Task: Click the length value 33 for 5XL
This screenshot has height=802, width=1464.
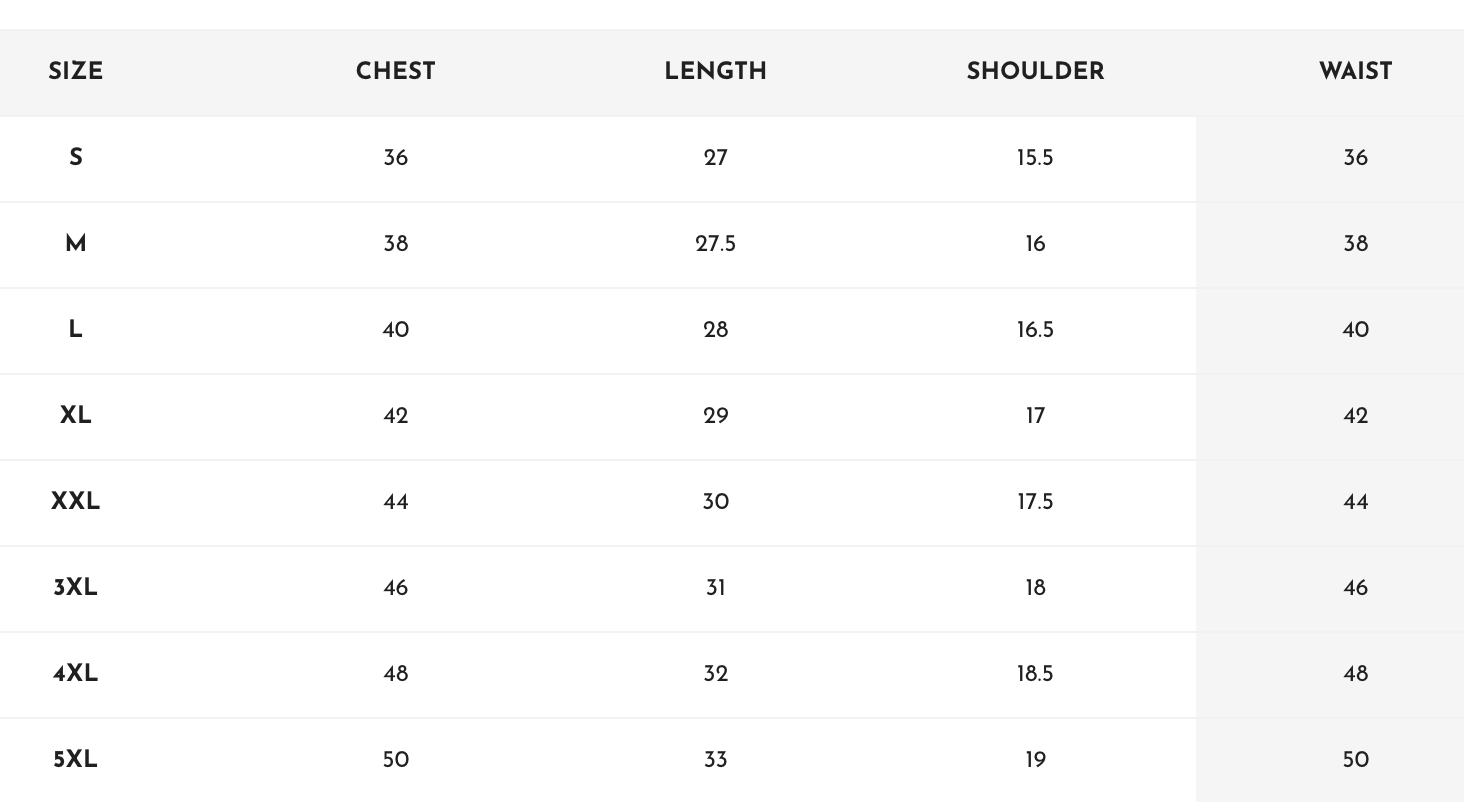Action: [716, 760]
